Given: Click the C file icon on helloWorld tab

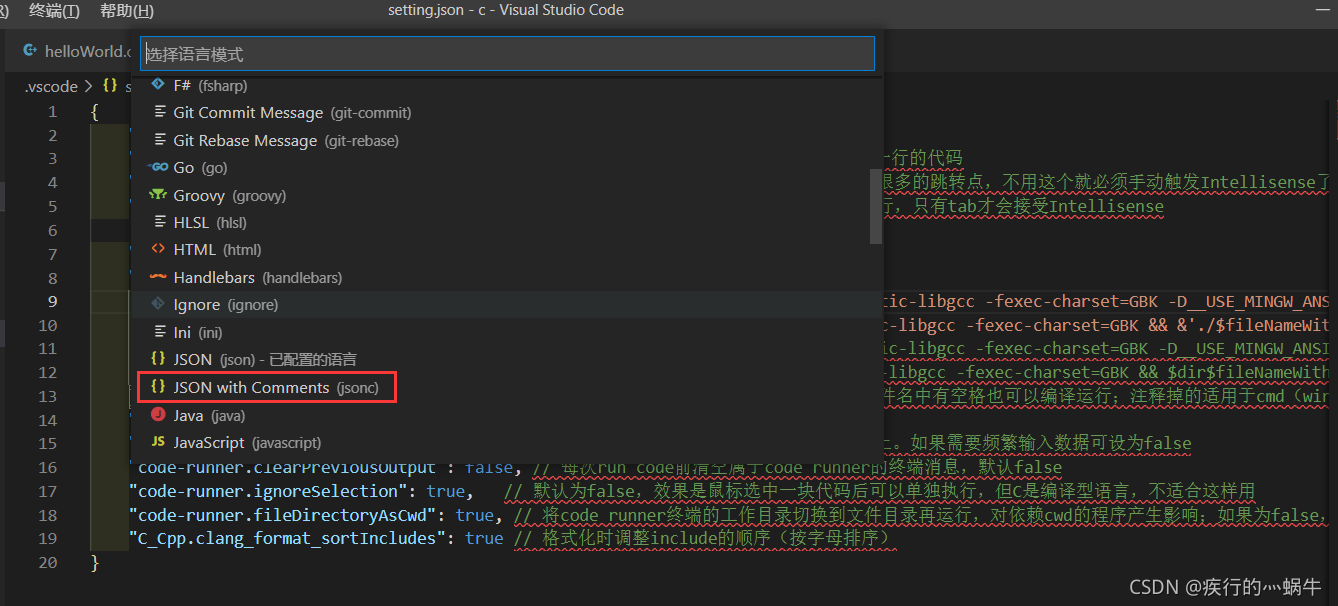Looking at the screenshot, I should pos(30,51).
